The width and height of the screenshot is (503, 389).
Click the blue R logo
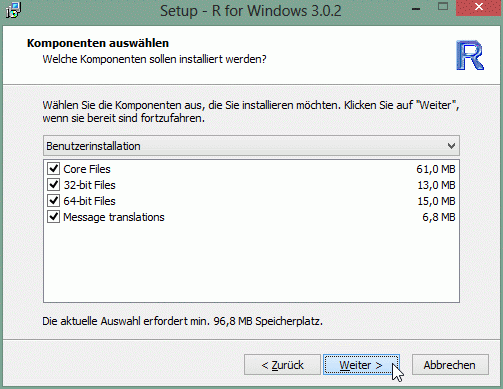[470, 55]
